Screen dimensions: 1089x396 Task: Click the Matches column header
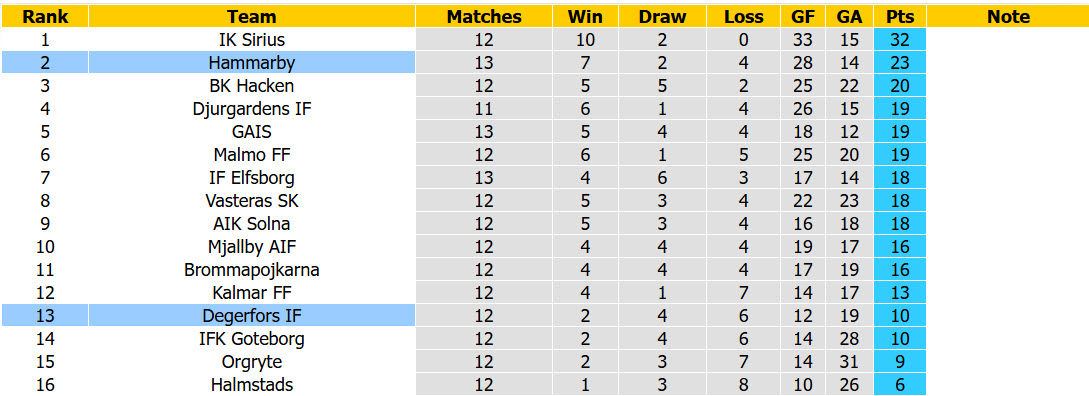point(484,17)
